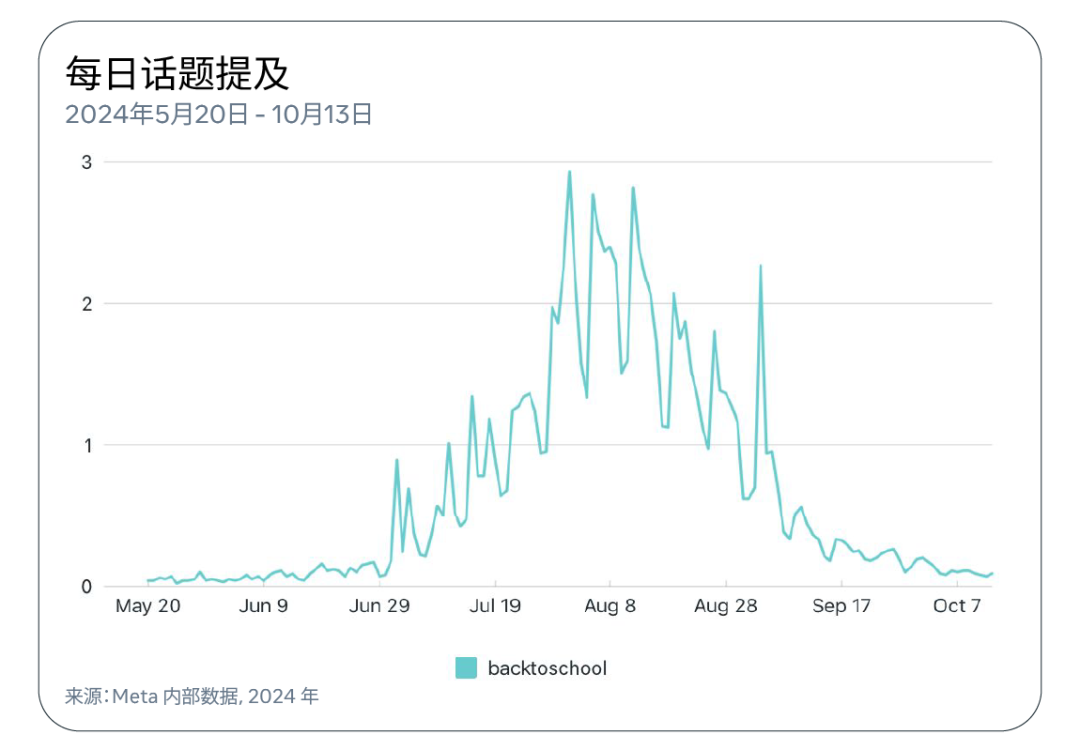
Task: Pick the Jul 19 x-axis label
Action: point(495,606)
